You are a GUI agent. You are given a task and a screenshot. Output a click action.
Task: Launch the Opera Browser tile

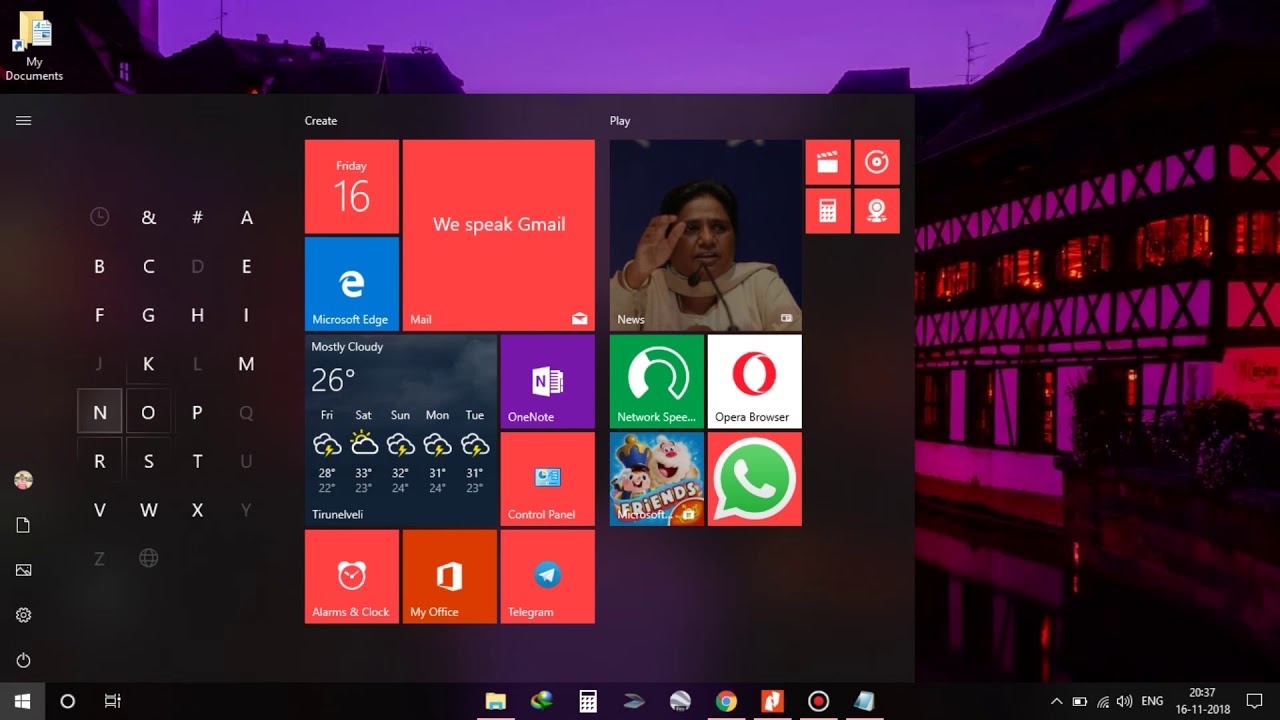point(755,381)
